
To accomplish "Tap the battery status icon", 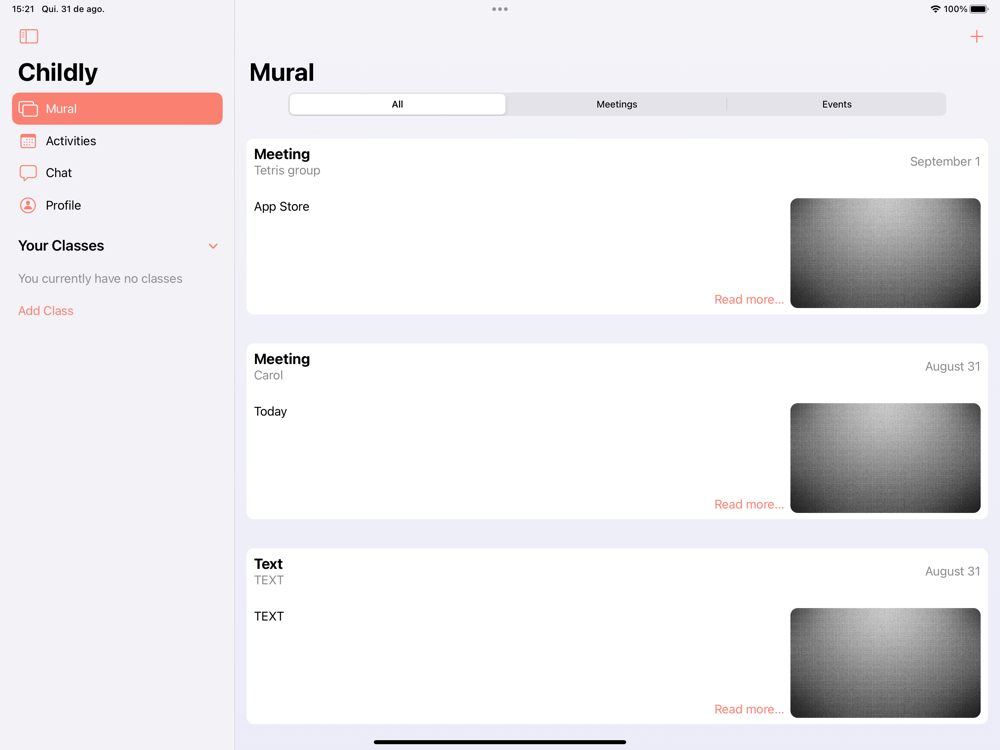I will pyautogui.click(x=979, y=9).
